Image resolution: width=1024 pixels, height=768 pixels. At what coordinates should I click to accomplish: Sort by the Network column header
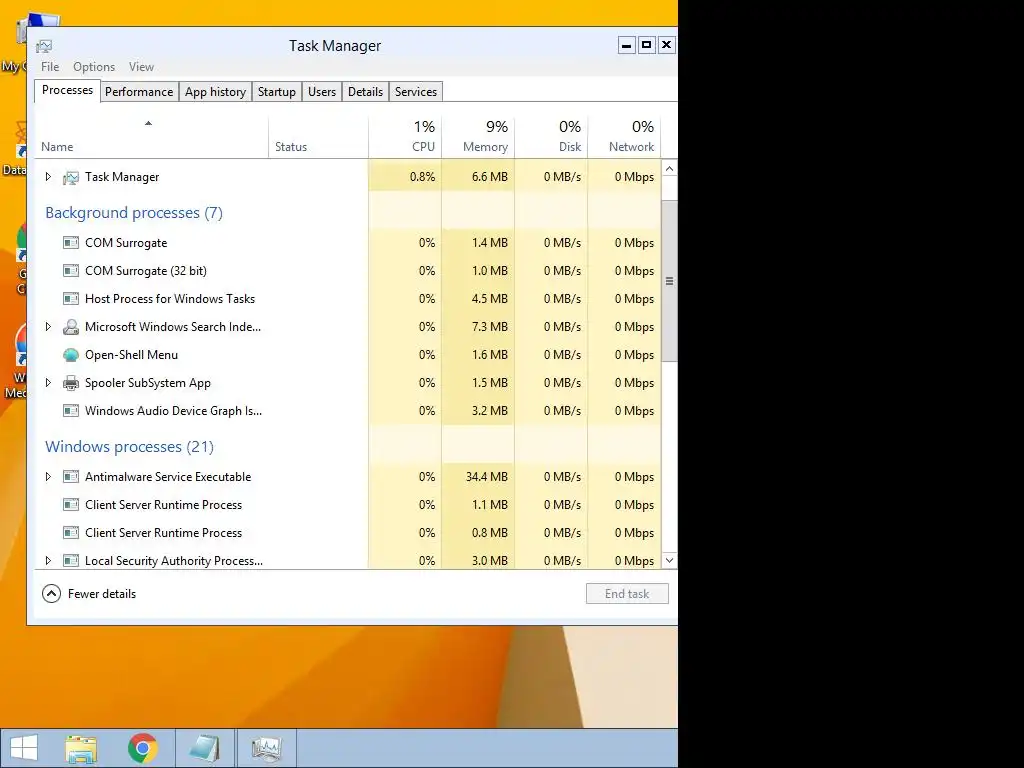(x=624, y=137)
